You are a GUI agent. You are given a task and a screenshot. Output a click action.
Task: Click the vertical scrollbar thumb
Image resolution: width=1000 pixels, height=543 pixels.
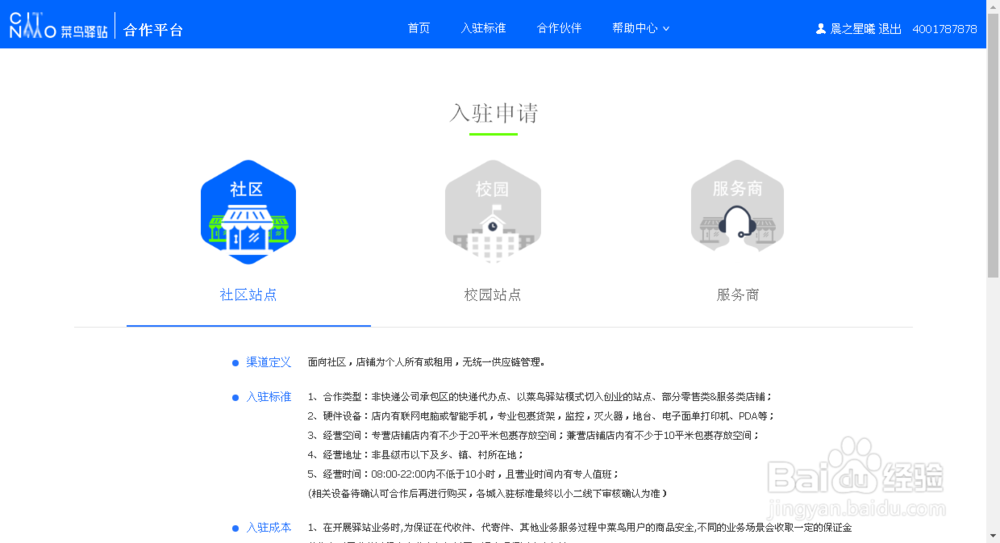(993, 144)
